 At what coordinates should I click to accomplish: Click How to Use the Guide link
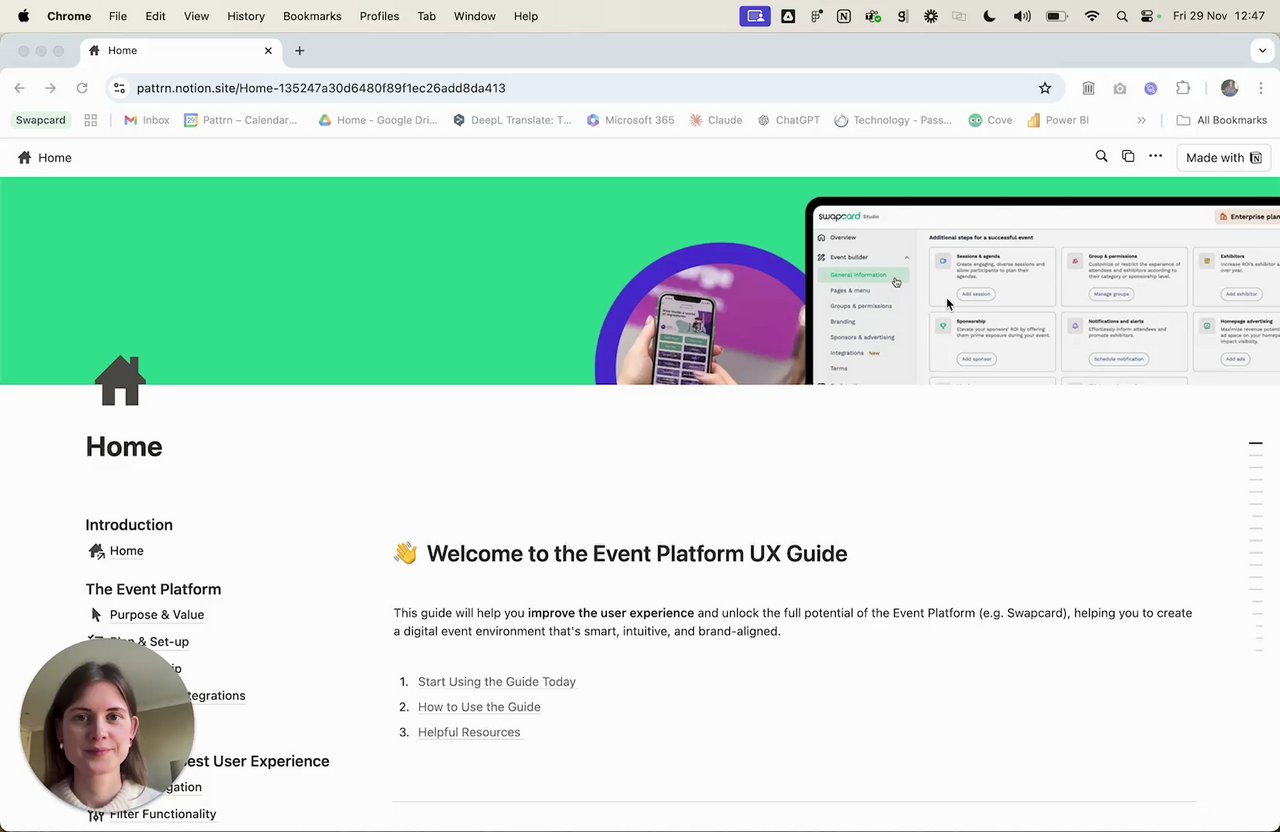click(479, 707)
